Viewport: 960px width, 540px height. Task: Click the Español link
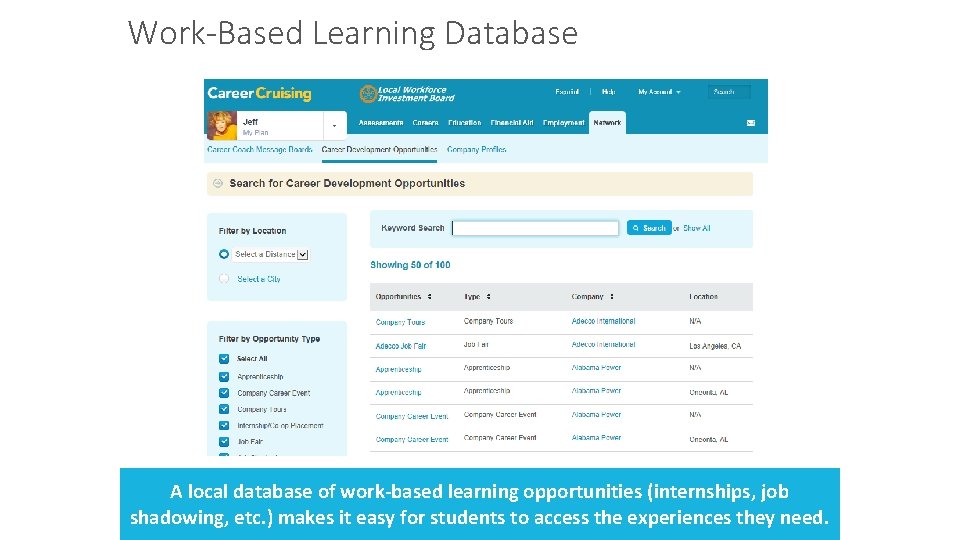click(567, 92)
